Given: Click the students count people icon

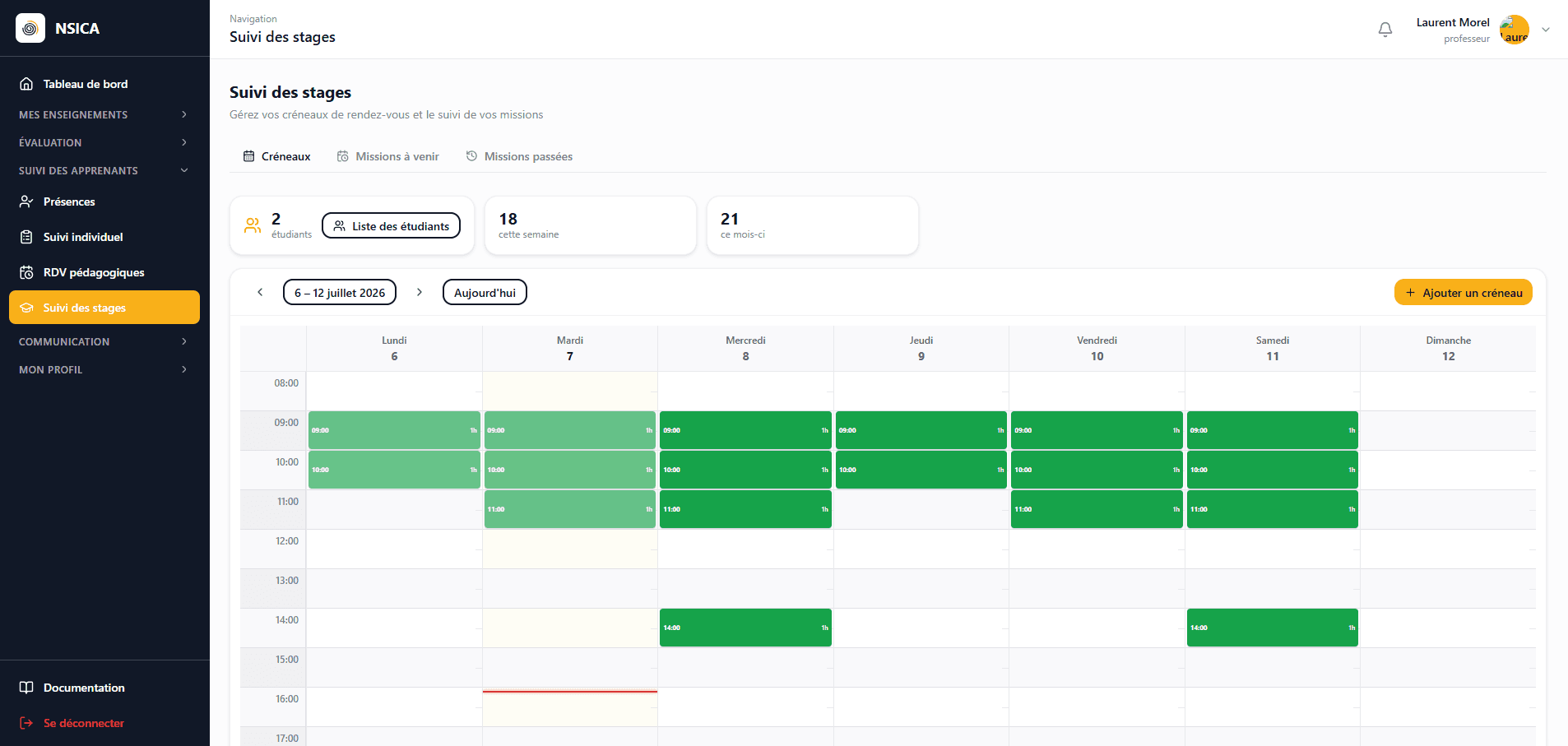Looking at the screenshot, I should click(x=253, y=225).
